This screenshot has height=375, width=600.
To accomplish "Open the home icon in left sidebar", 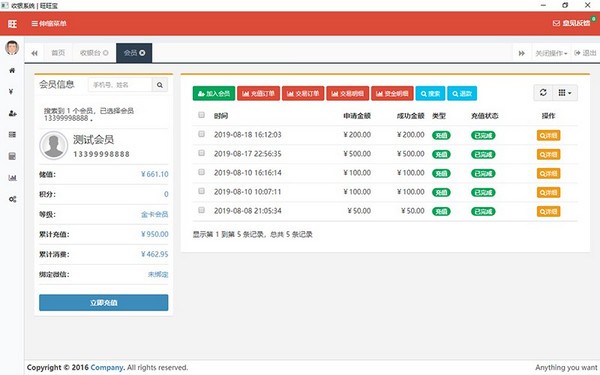I will [12, 70].
